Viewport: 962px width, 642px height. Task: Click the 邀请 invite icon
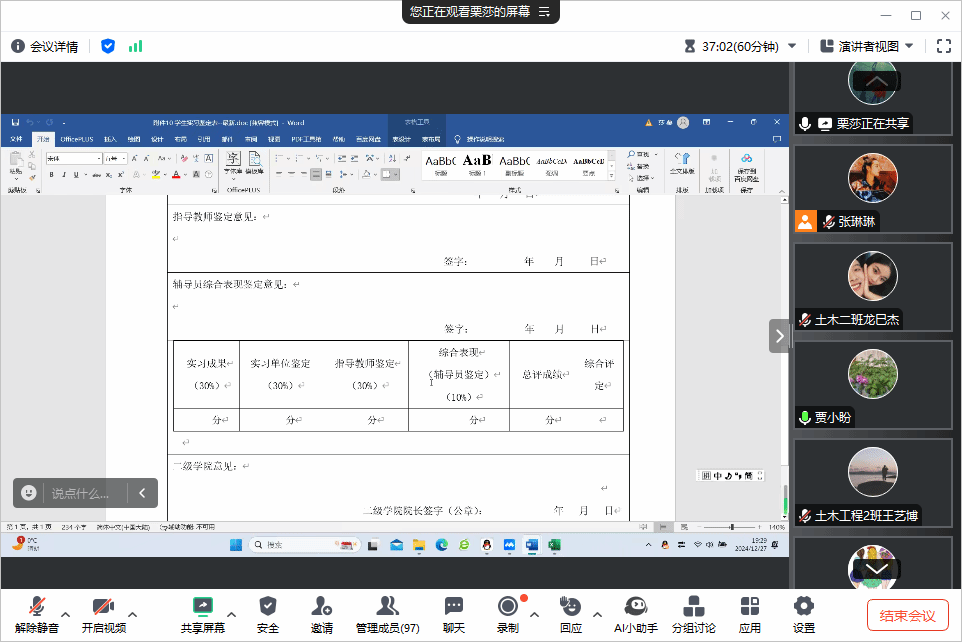(321, 613)
